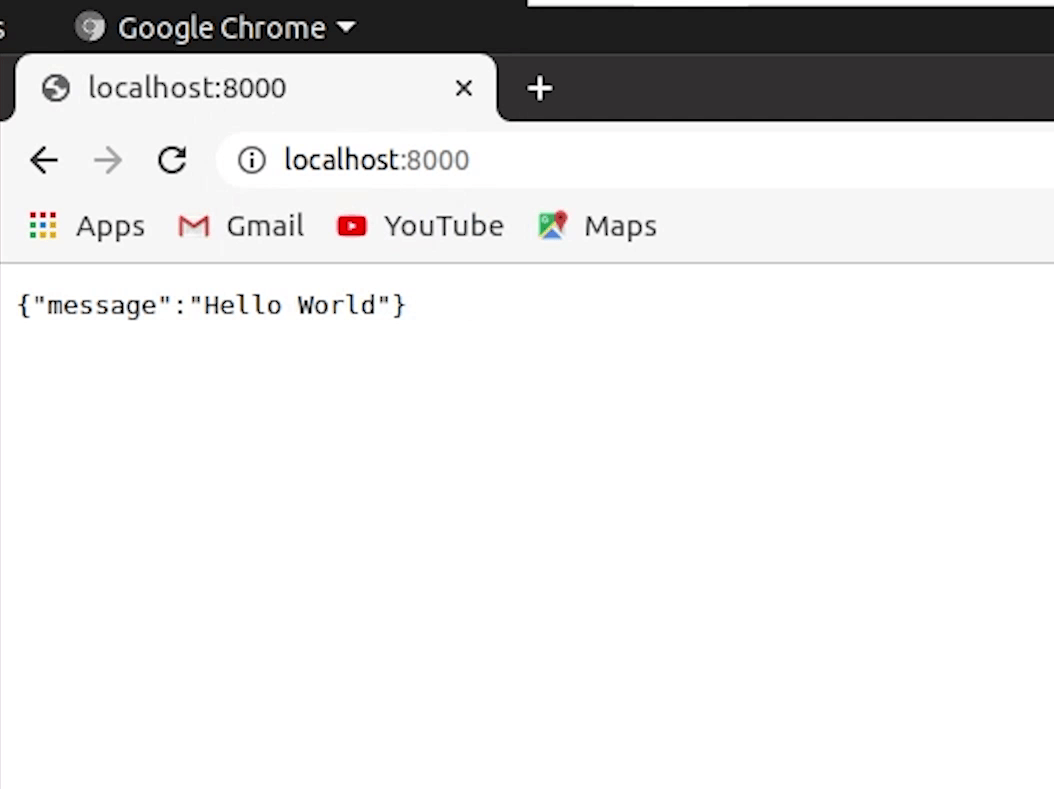The height and width of the screenshot is (789, 1054).
Task: Open the Google Chrome app menu dropdown arrow
Action: click(346, 28)
